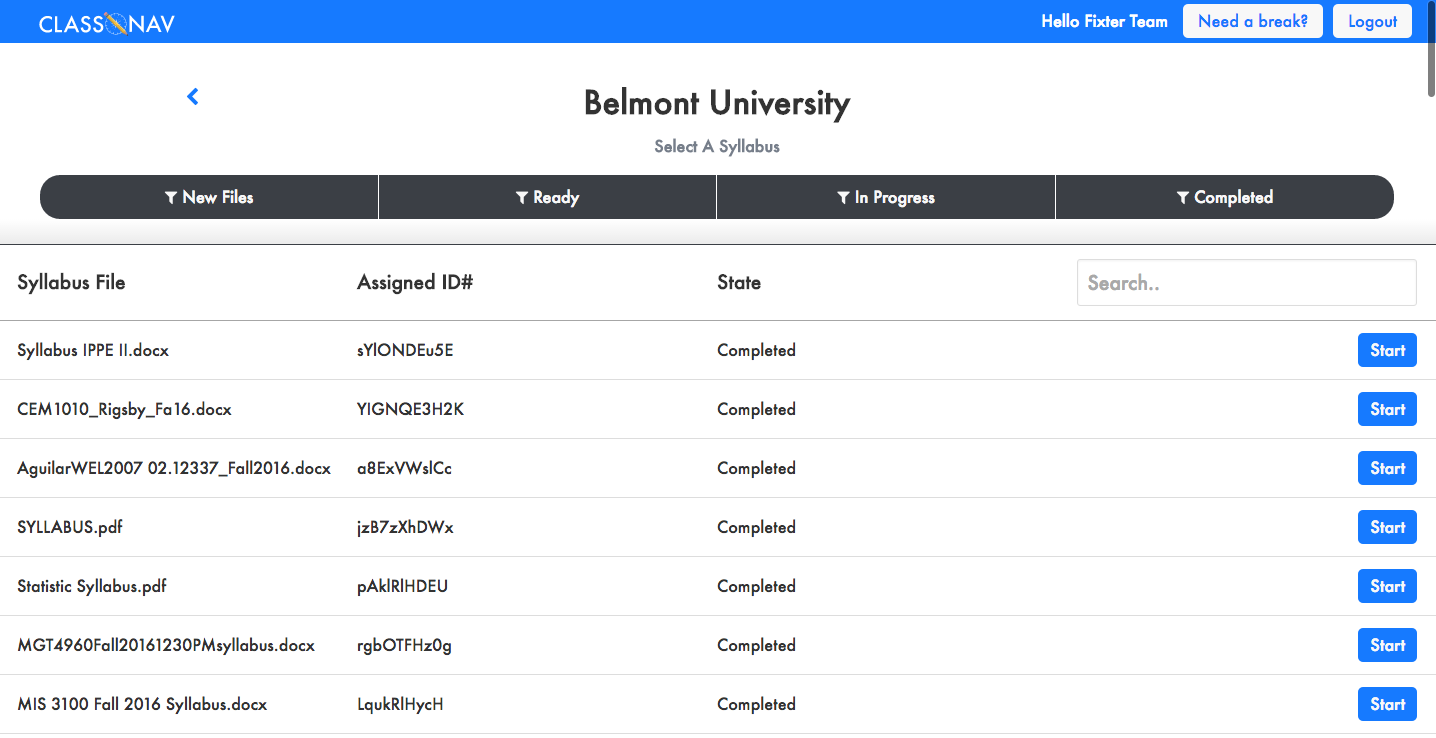Screen dimensions: 1436x738
Task: Start the AguilarWEL2007 syllabus file
Action: 1387,468
